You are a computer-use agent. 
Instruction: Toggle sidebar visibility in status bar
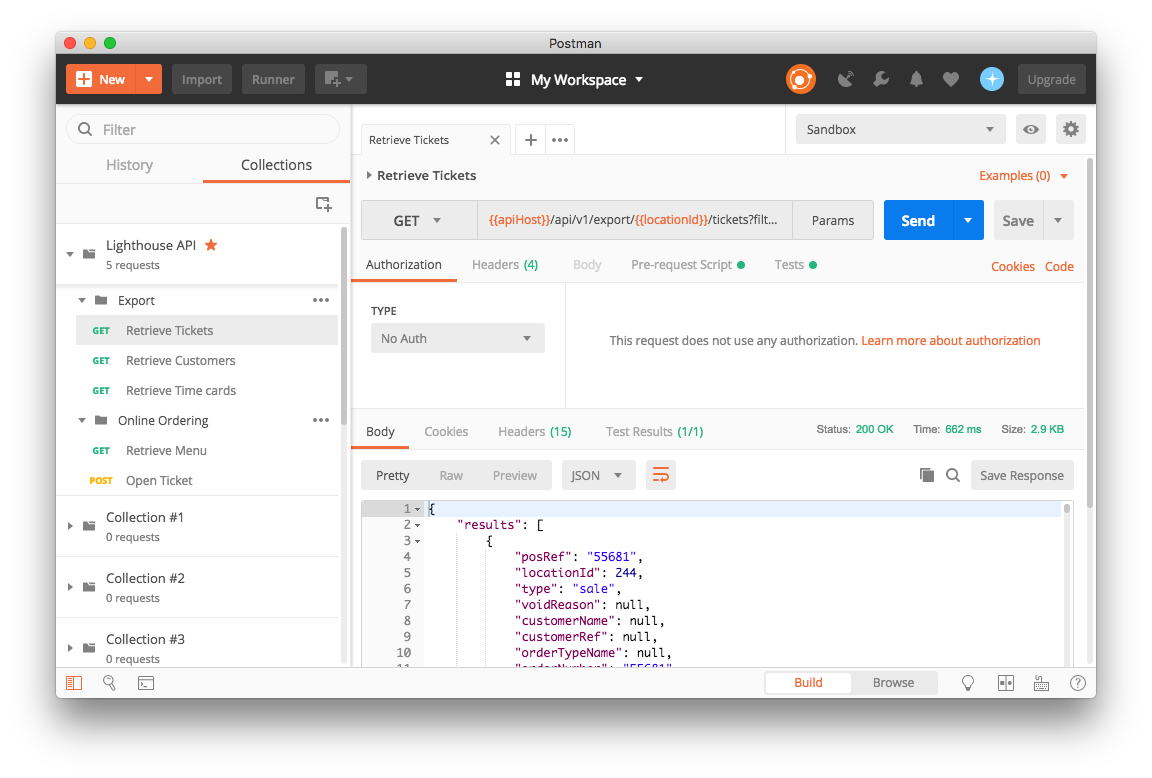tap(74, 683)
